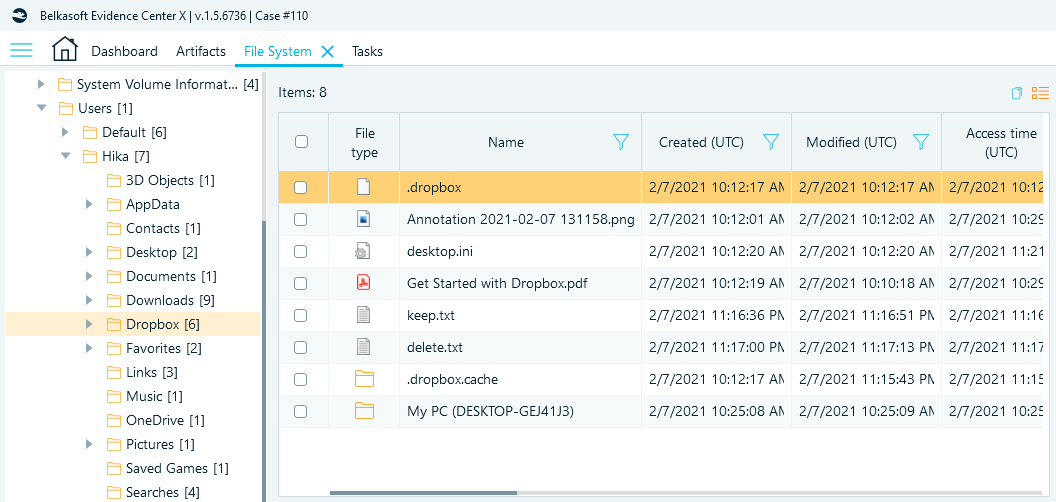
Task: Expand the Dropbox folder
Action: (x=90, y=324)
